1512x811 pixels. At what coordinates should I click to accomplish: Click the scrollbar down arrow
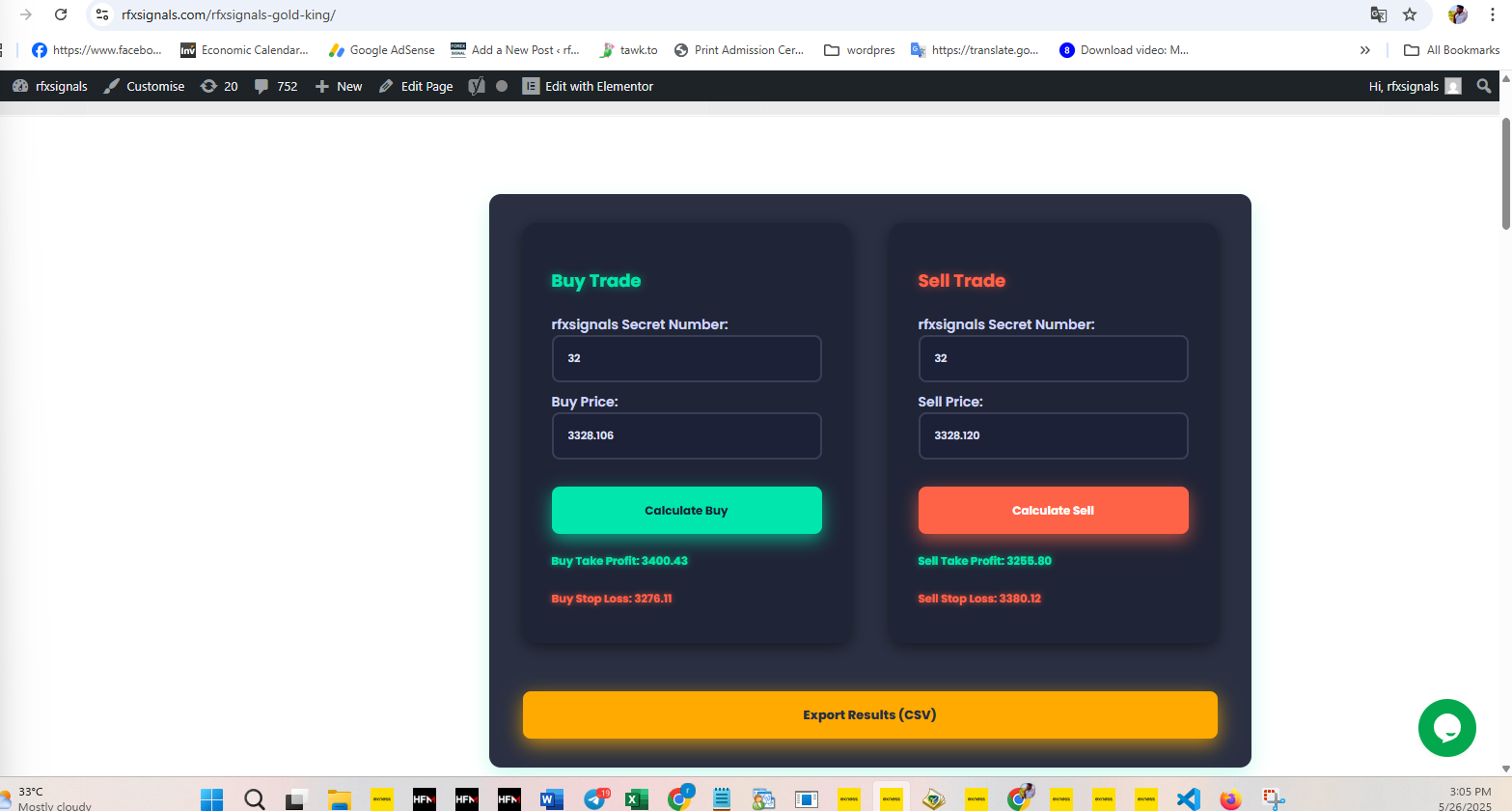click(1505, 769)
